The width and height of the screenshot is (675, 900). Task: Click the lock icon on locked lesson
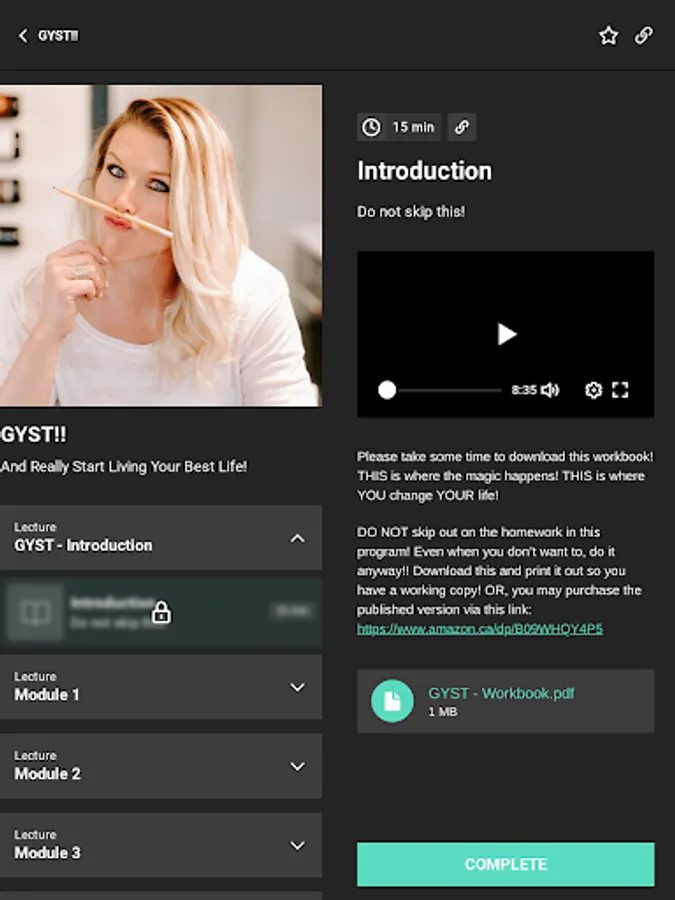point(161,612)
